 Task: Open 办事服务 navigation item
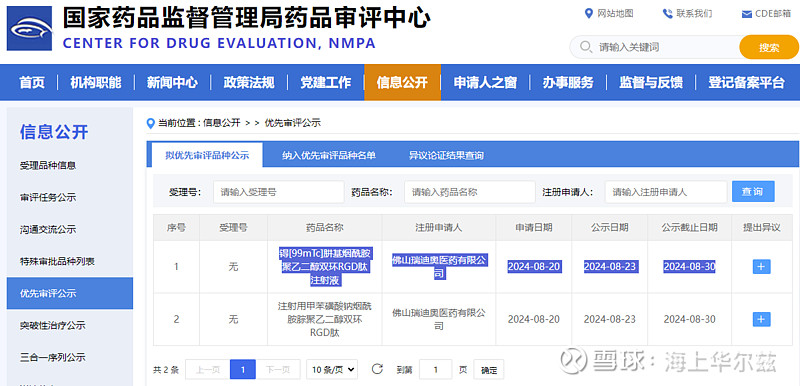[x=568, y=82]
